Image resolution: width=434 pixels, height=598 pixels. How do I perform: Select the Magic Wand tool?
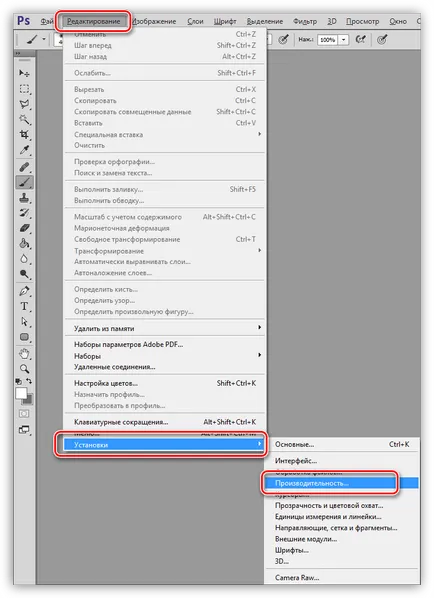pyautogui.click(x=24, y=119)
